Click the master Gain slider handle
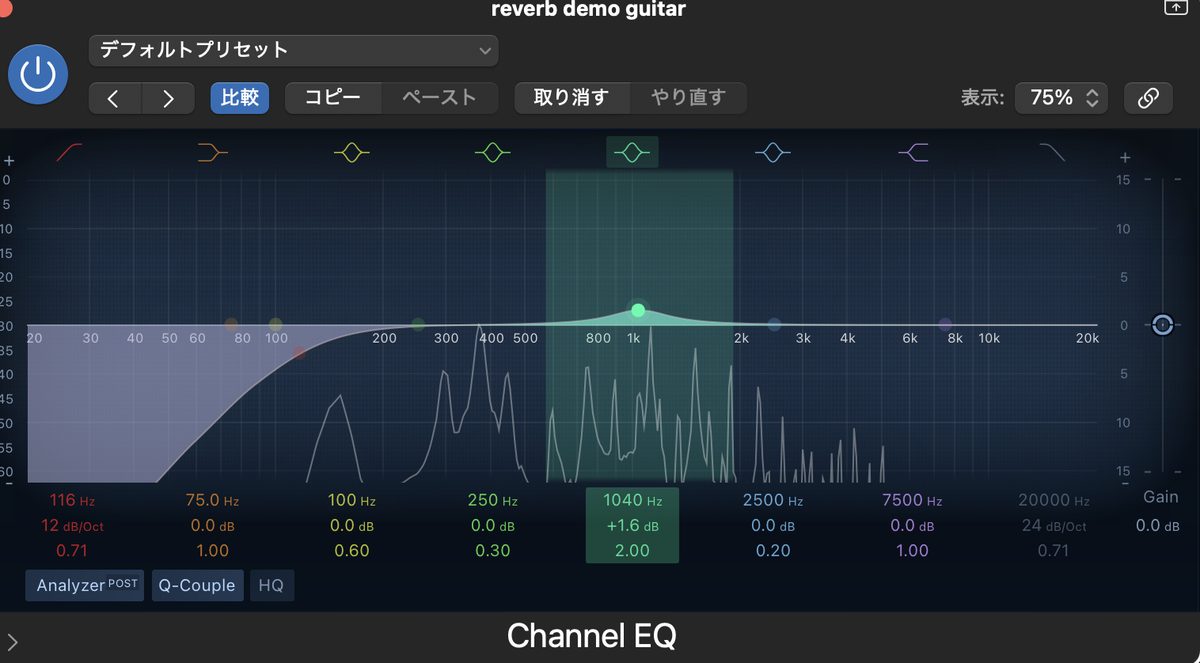This screenshot has width=1200, height=663. click(x=1162, y=325)
